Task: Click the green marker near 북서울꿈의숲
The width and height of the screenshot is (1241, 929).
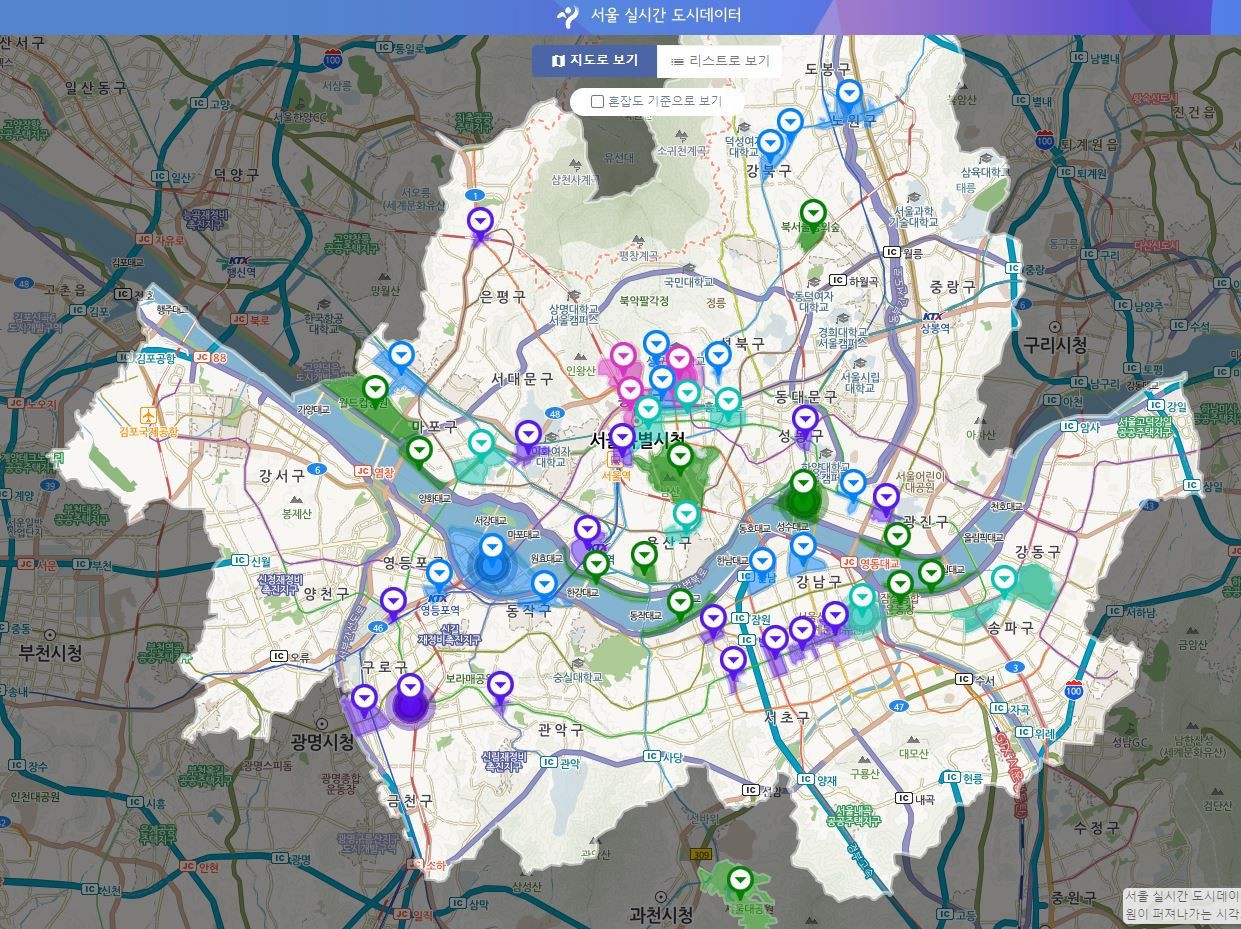Action: (815, 215)
